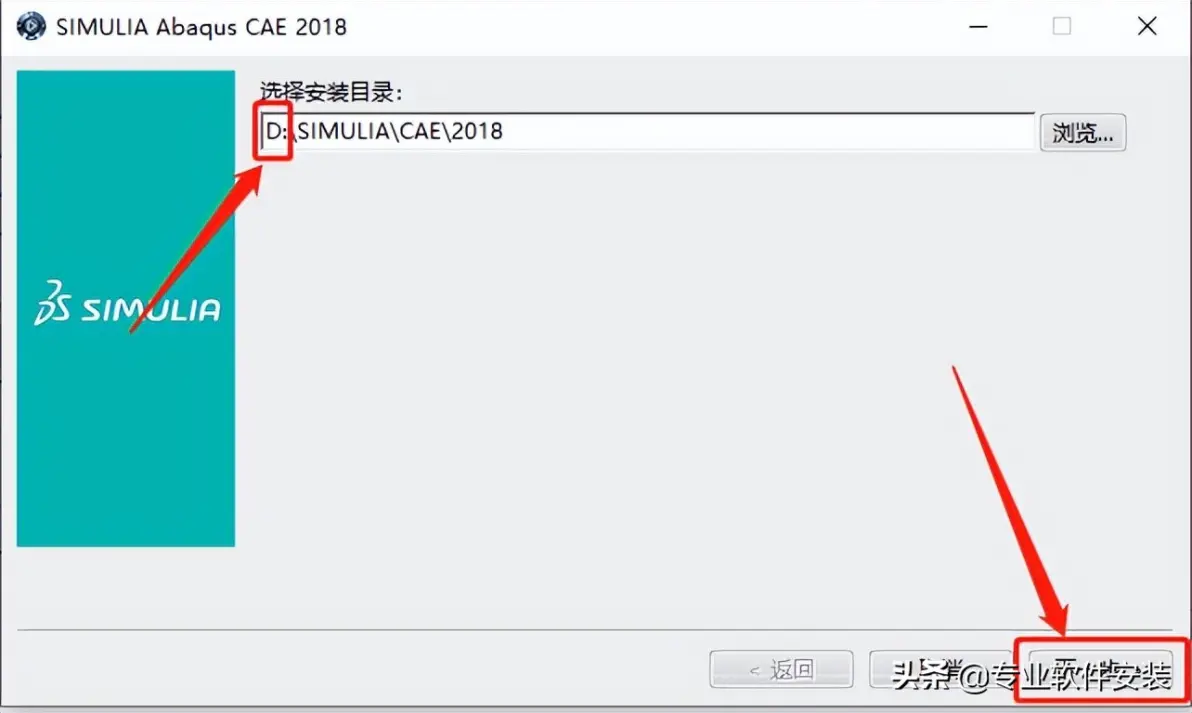Viewport: 1192px width, 713px height.
Task: Close the SIMULIA Abaqus CAE 2018 window
Action: click(x=1147, y=27)
